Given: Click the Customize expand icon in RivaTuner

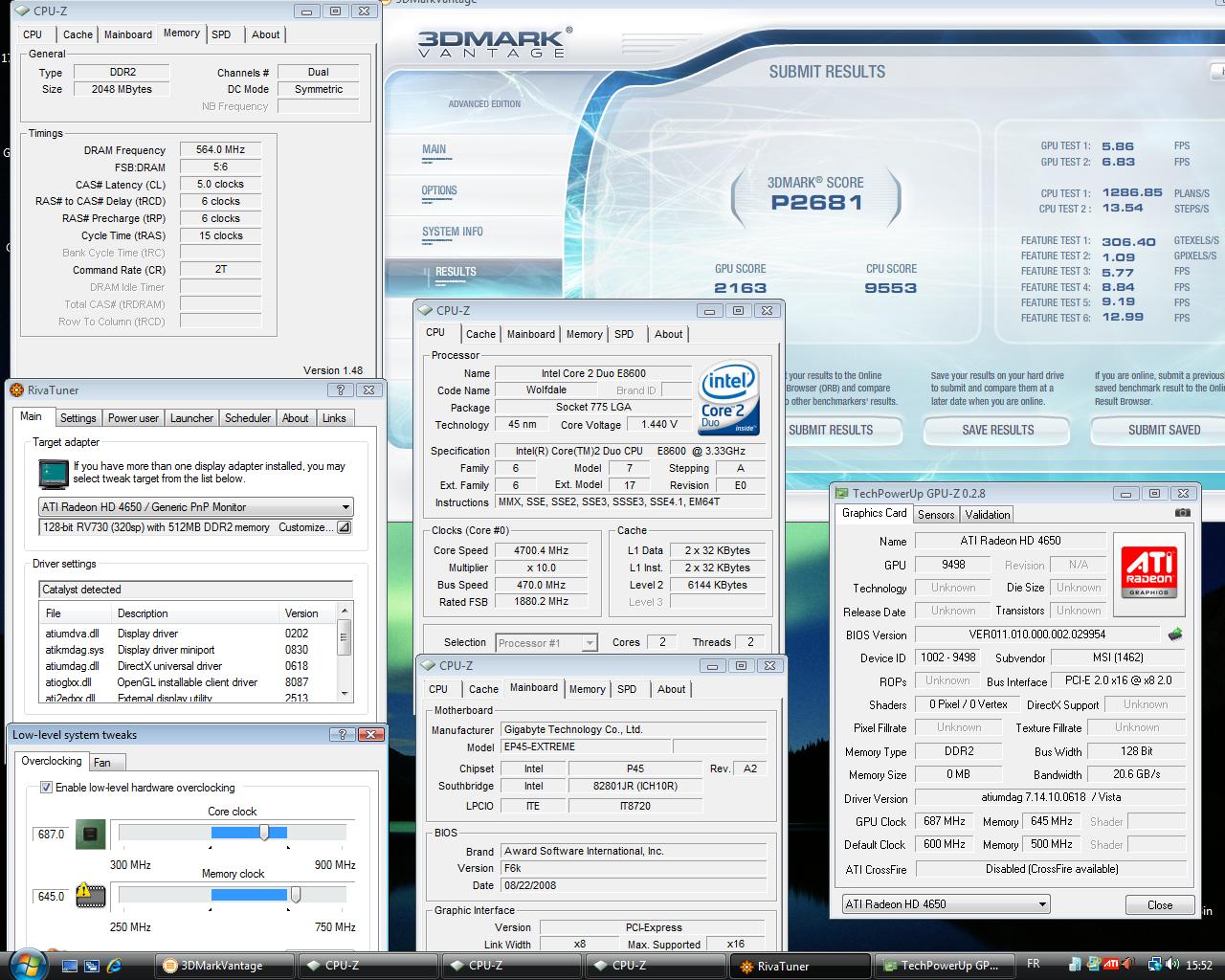Looking at the screenshot, I should click(x=344, y=527).
